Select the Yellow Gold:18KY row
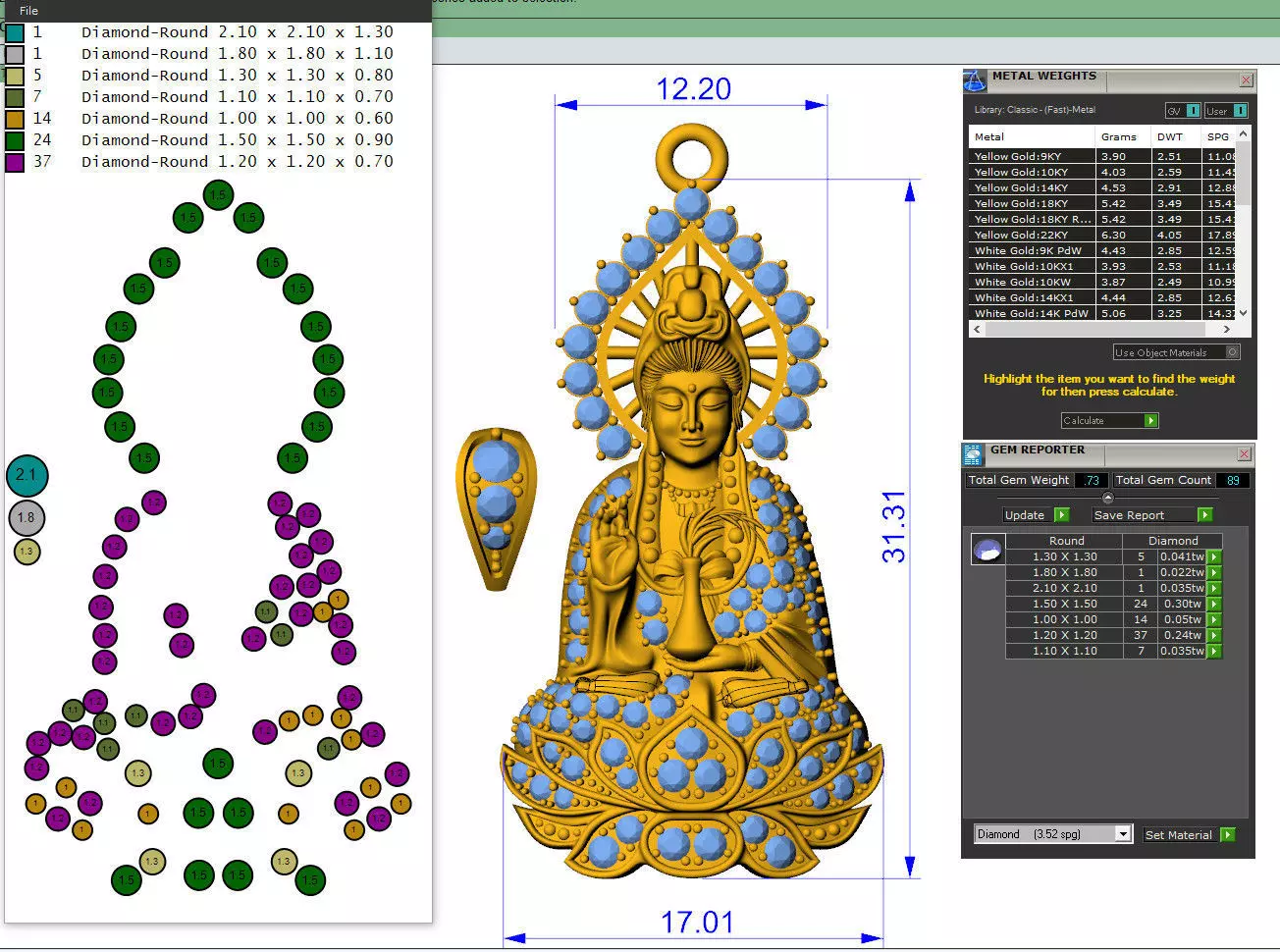Viewport: 1280px width, 952px height. point(1102,203)
